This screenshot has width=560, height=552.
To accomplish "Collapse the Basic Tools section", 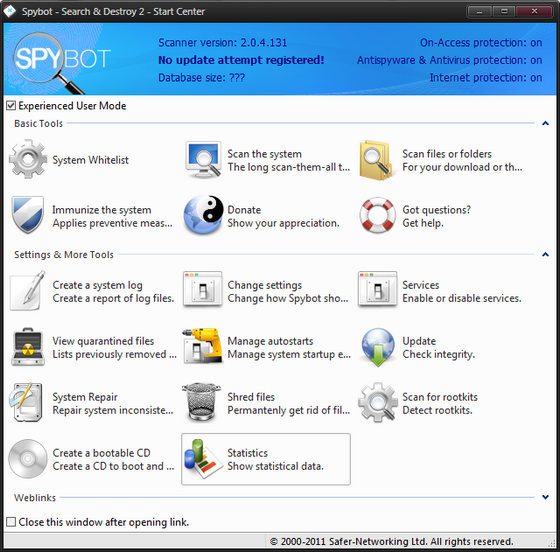I will coord(545,123).
